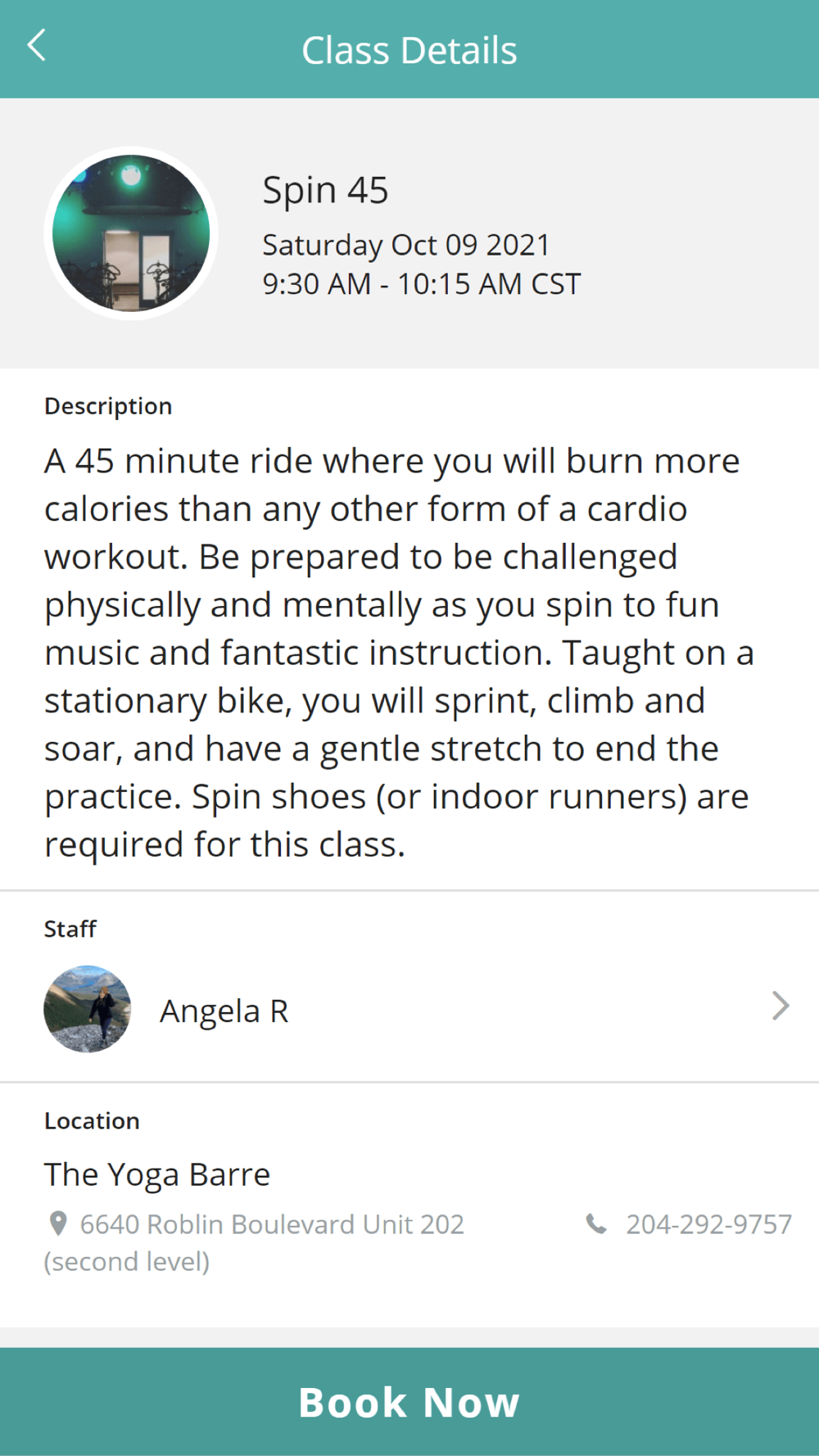The height and width of the screenshot is (1456, 819).
Task: Tap the Spin 45 class title
Action: (x=325, y=190)
